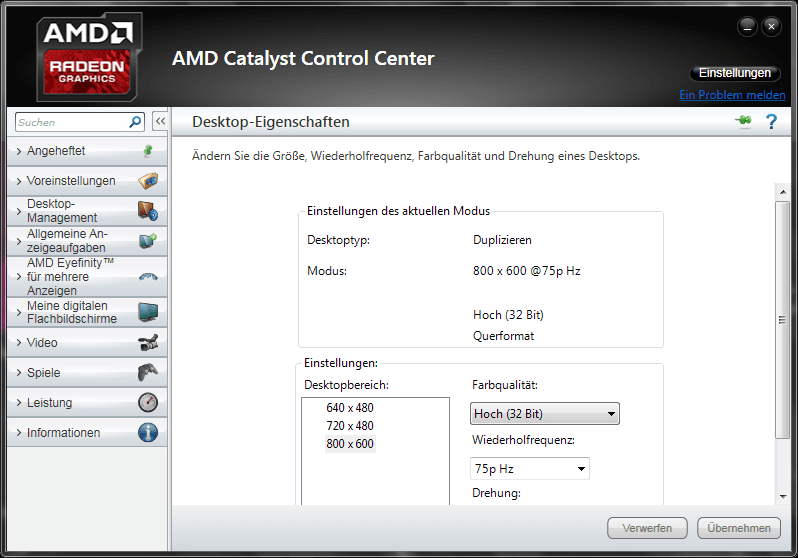Click the scrollbar up arrow
798x558 pixels.
pyautogui.click(x=783, y=192)
